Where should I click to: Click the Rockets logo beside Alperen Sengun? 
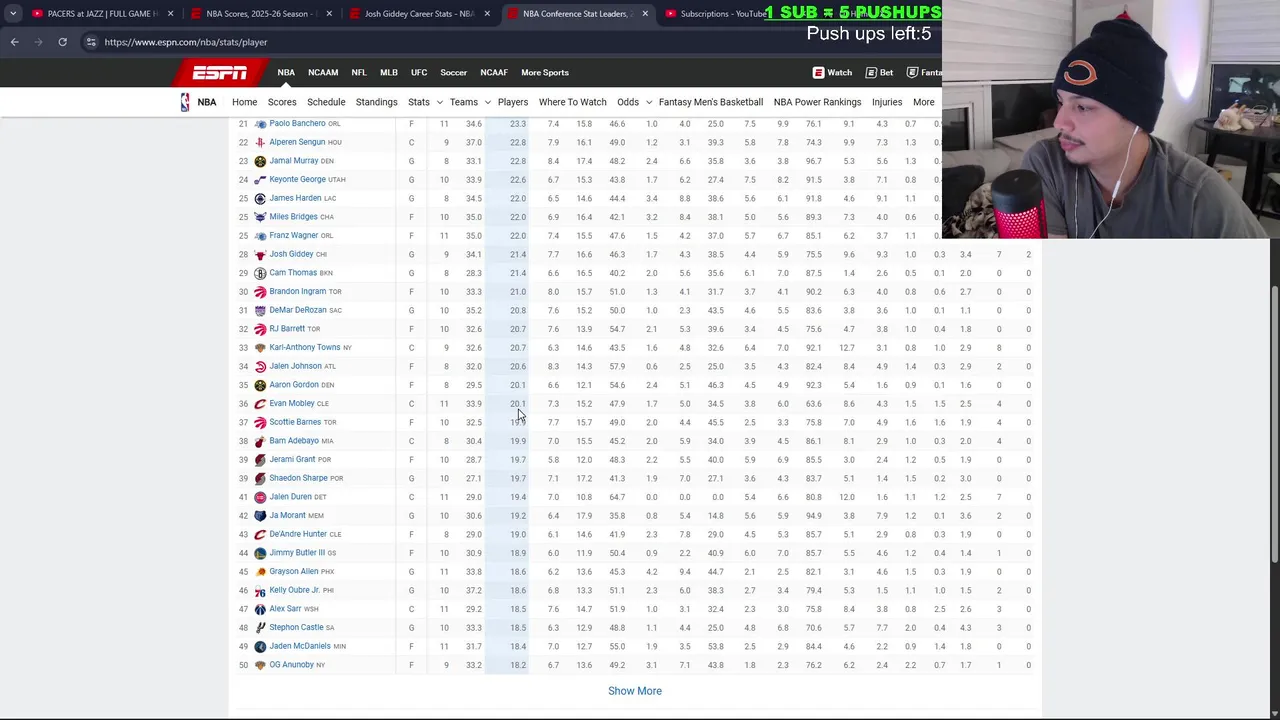tap(260, 142)
